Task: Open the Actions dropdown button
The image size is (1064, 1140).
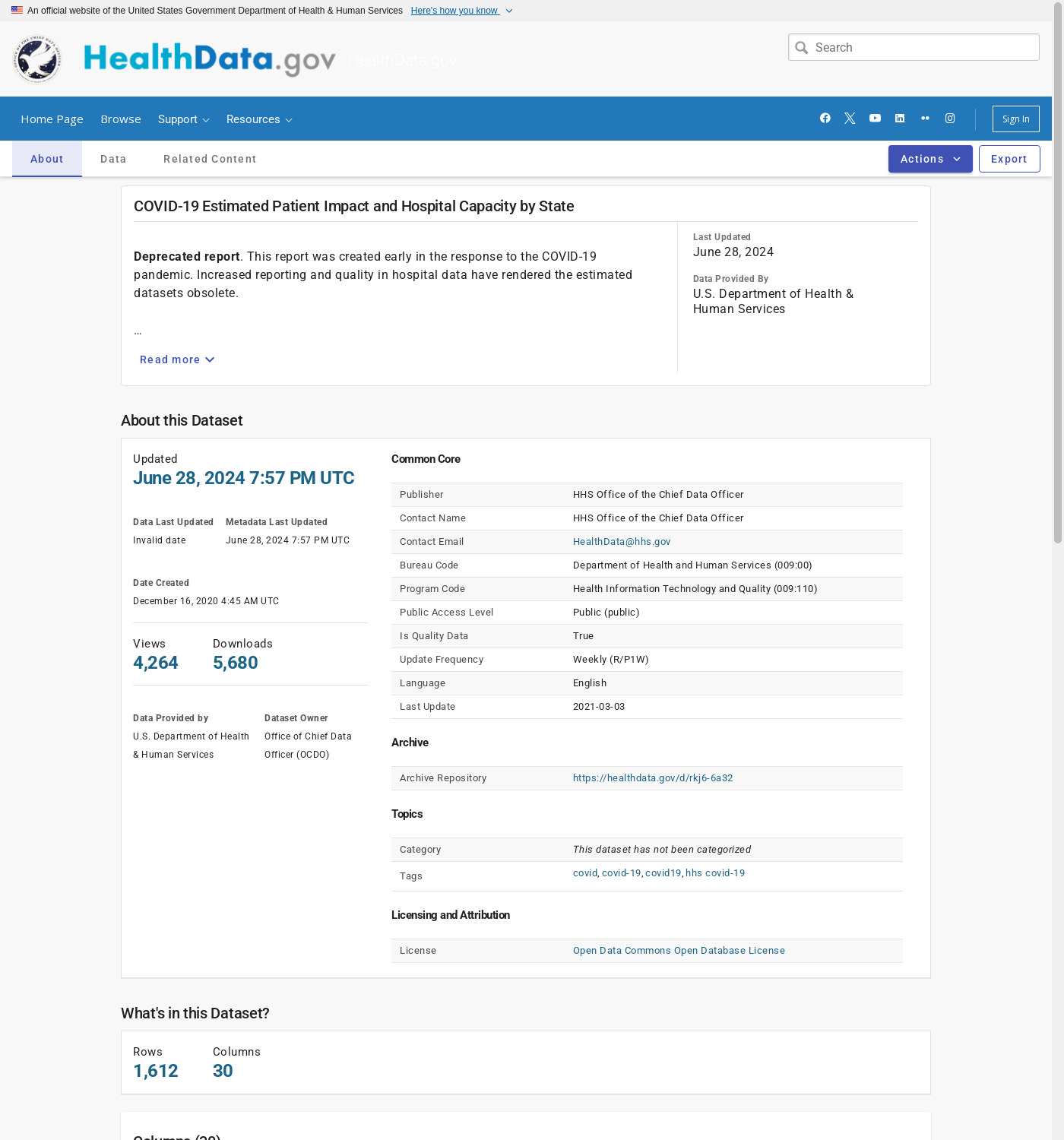Action: 929,159
